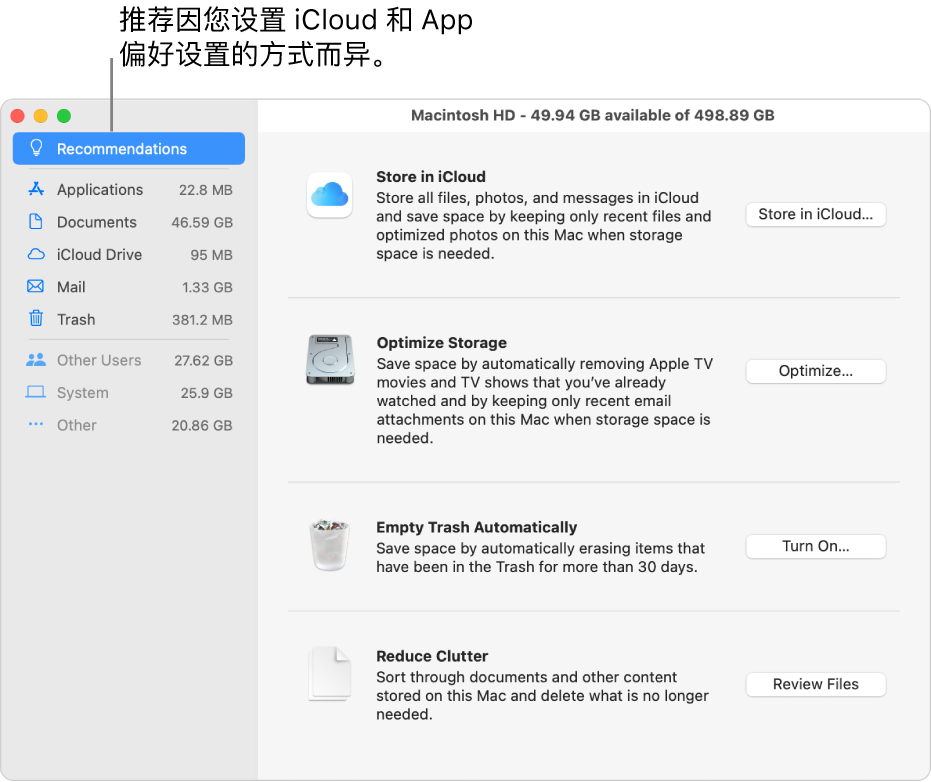
Task: Click the Store in iCloud heading
Action: point(431,177)
